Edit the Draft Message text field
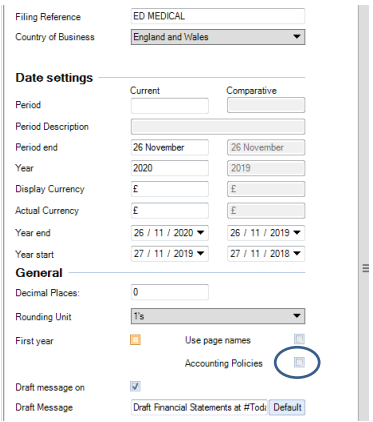Image resolution: width=373 pixels, height=422 pixels. click(x=199, y=407)
